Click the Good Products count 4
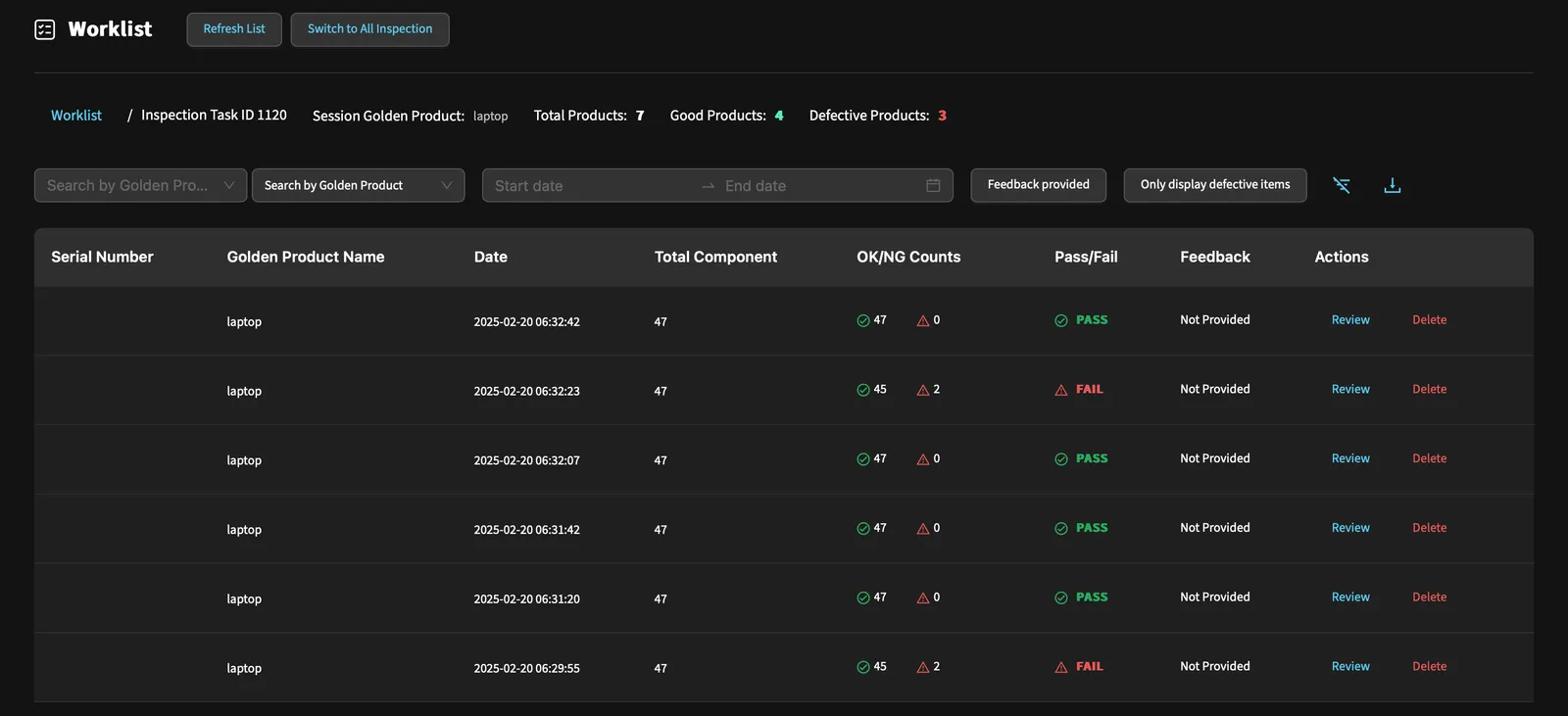Viewport: 1568px width, 716px height. (779, 116)
